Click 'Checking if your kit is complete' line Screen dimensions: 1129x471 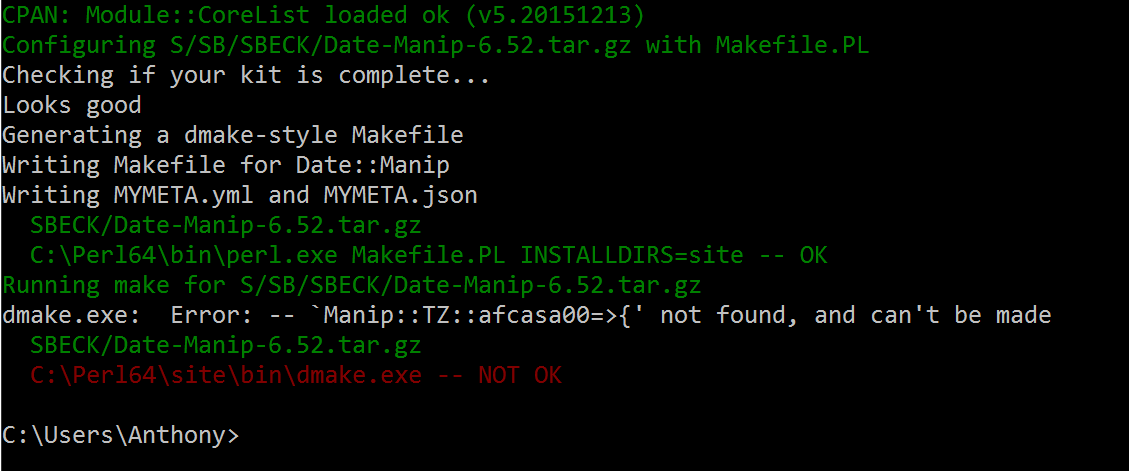(x=246, y=76)
